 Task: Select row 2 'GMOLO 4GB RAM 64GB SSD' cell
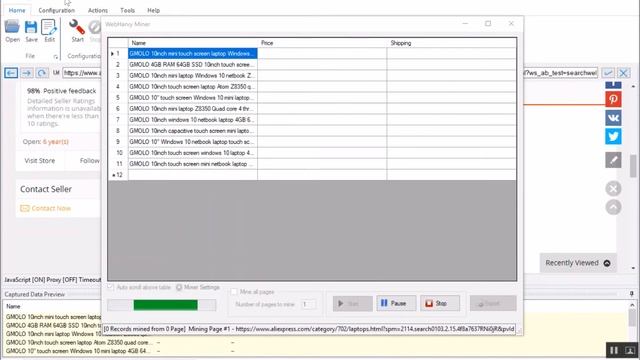[193, 64]
